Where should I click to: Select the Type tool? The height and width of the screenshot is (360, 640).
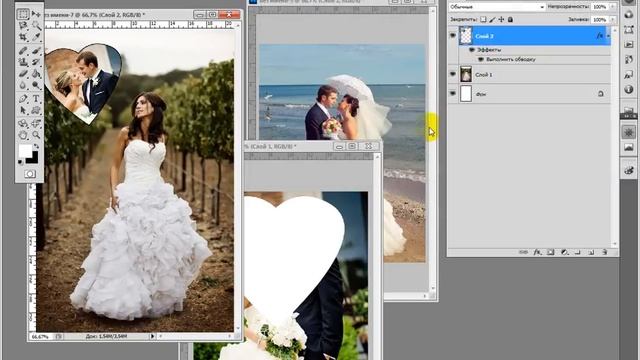(x=36, y=98)
